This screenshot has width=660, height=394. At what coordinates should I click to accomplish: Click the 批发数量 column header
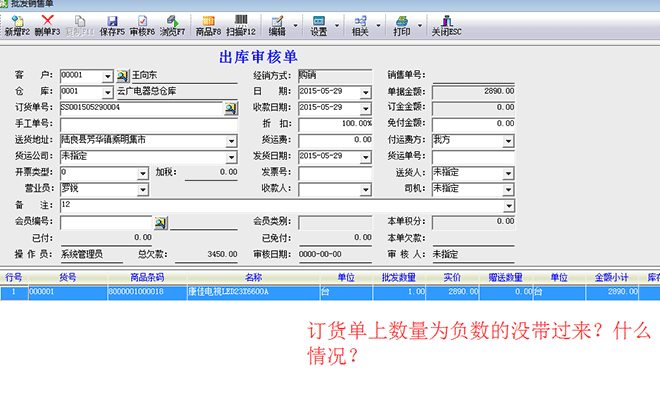(399, 277)
